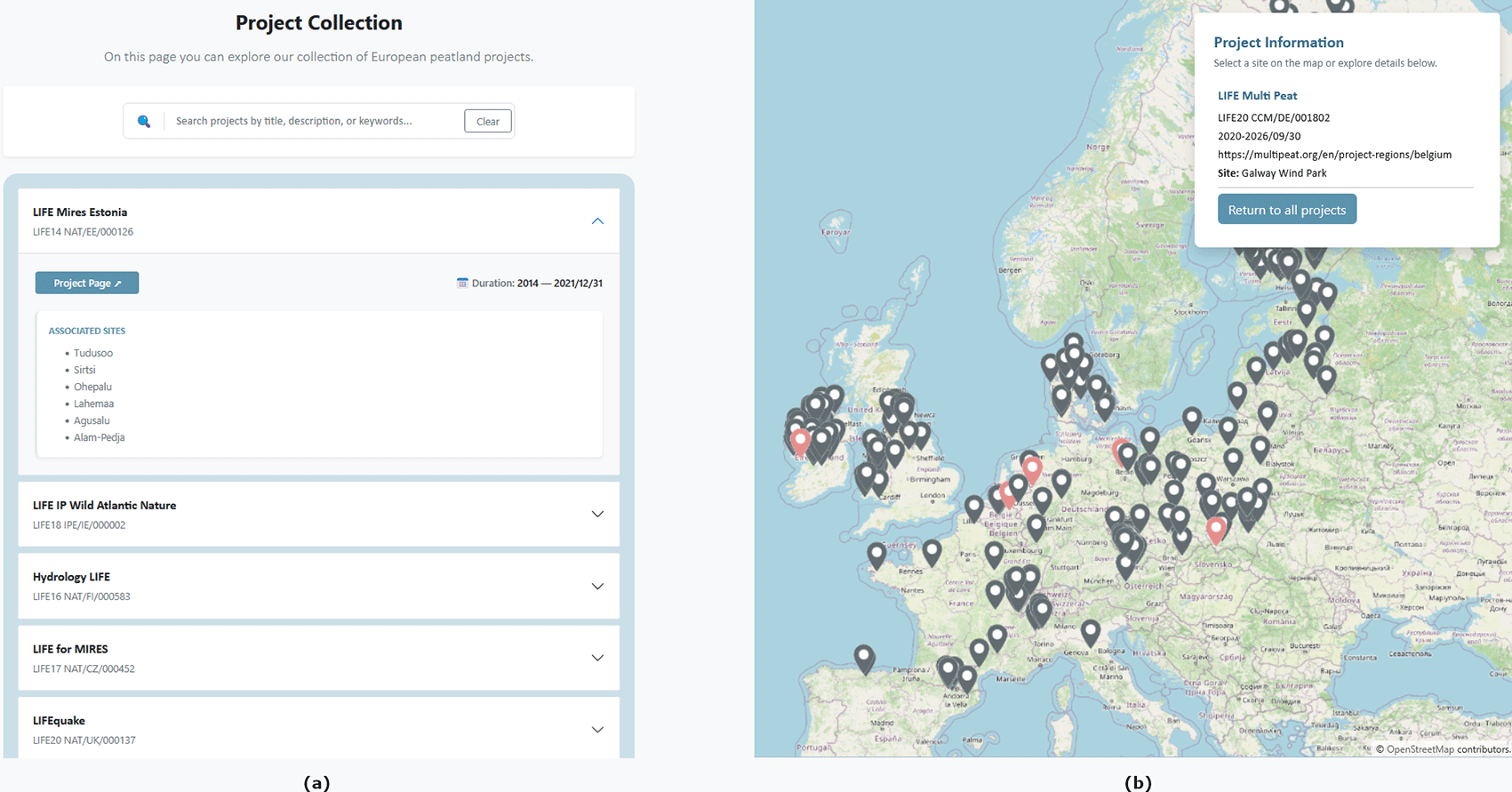Clear the project search

[488, 121]
